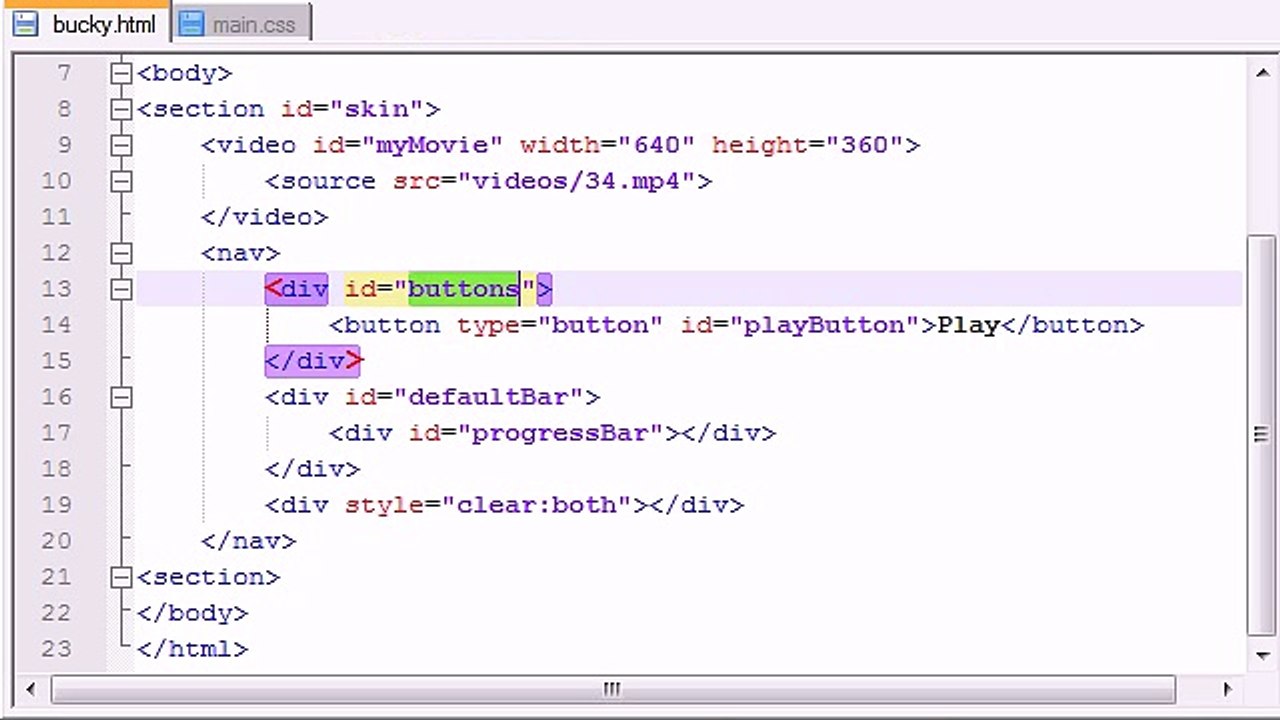Image resolution: width=1280 pixels, height=720 pixels.
Task: Click the highlighted closing </div> on line 15
Action: [x=312, y=361]
